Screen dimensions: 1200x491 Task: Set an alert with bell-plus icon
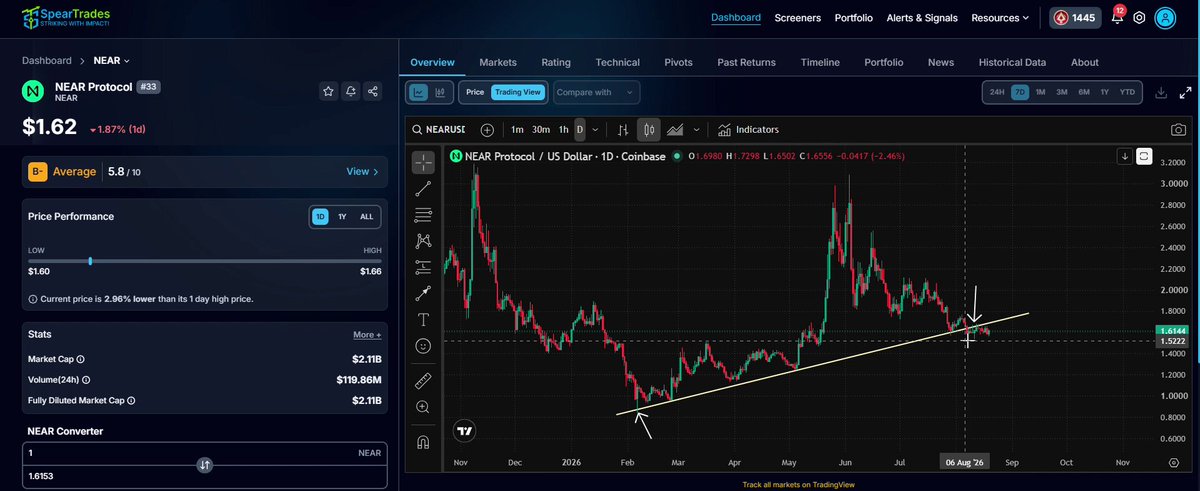[x=350, y=91]
